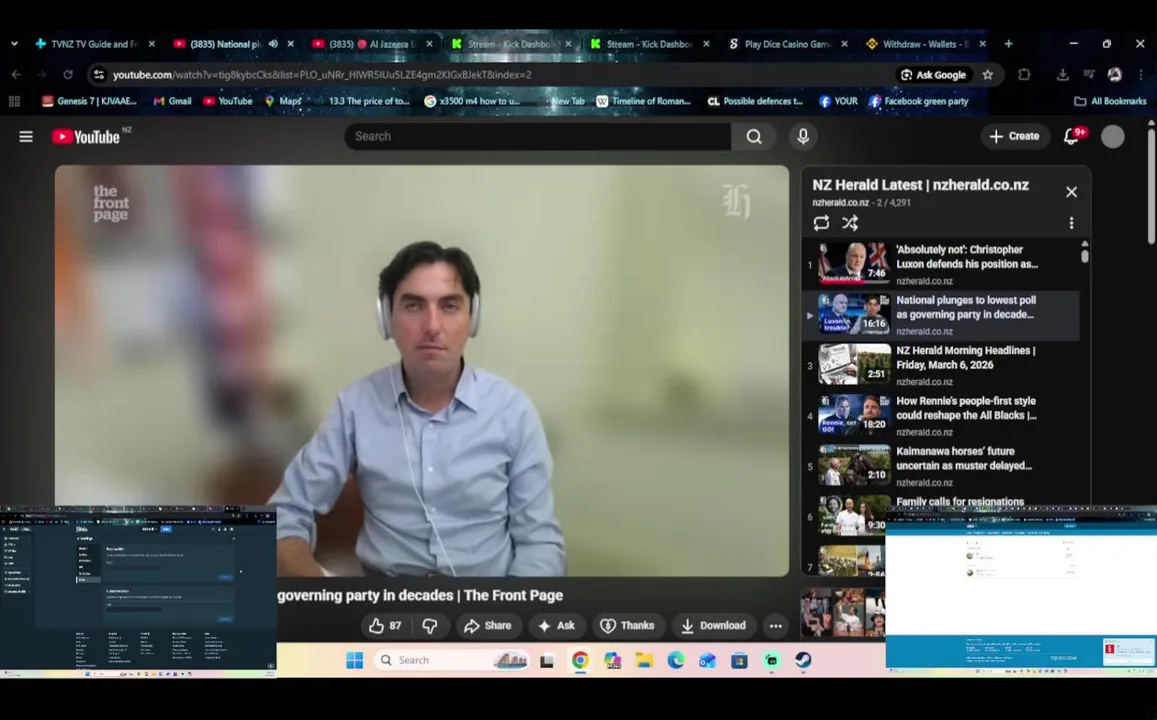Open File Explorer from taskbar
The image size is (1157, 720).
(644, 660)
